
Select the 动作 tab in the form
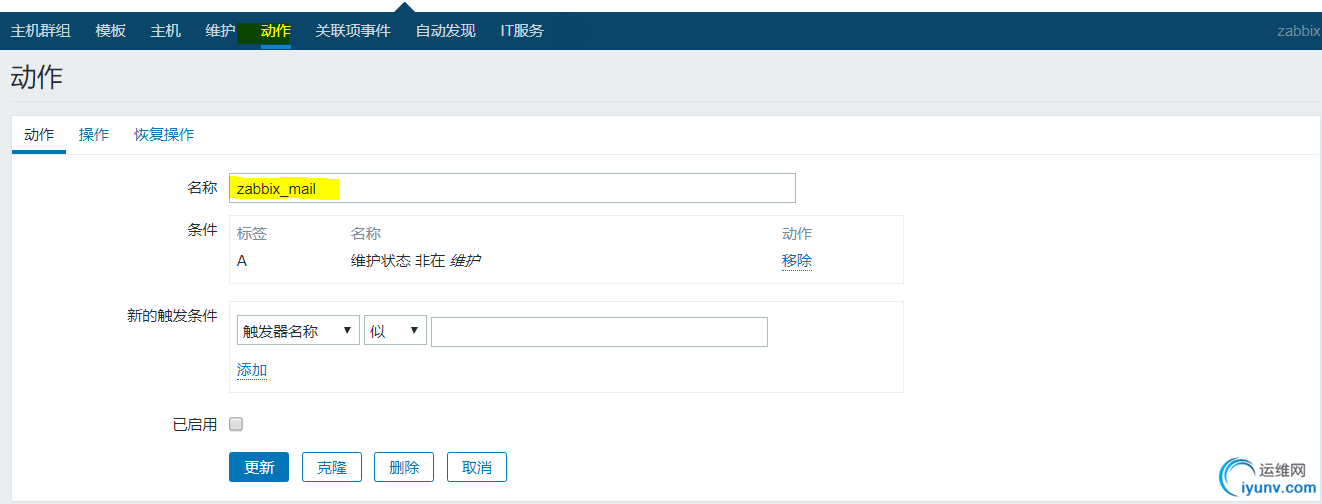(39, 135)
